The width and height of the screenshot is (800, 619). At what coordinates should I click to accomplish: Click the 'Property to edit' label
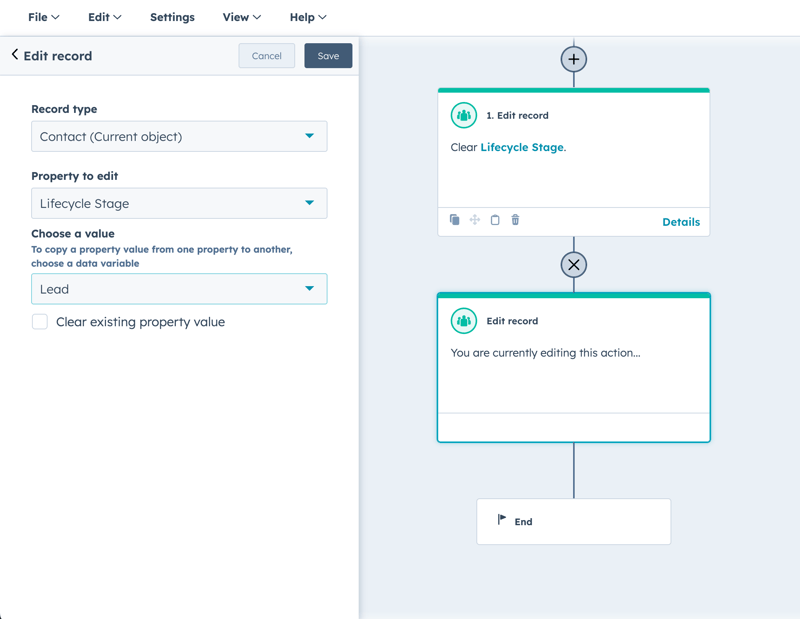point(74,176)
